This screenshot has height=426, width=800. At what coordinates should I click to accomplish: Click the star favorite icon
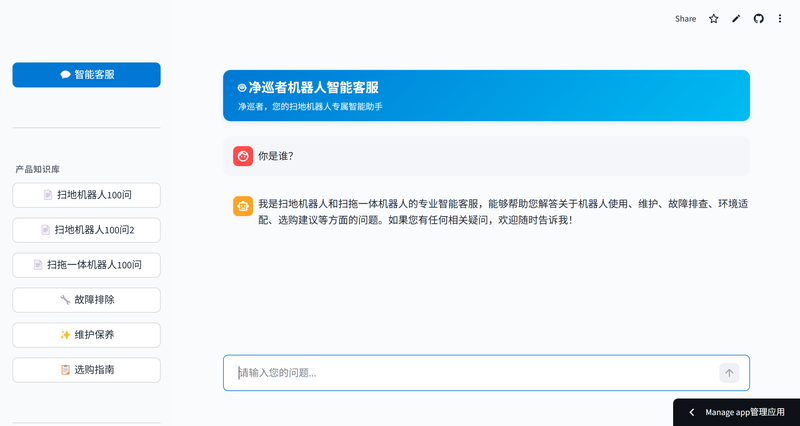(x=714, y=19)
